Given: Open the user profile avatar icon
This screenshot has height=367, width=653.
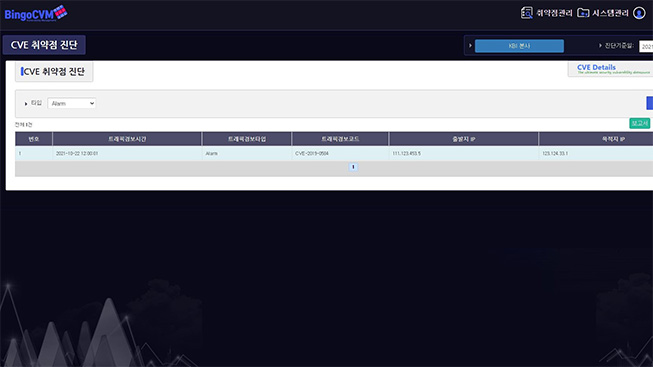Looking at the screenshot, I should point(639,13).
